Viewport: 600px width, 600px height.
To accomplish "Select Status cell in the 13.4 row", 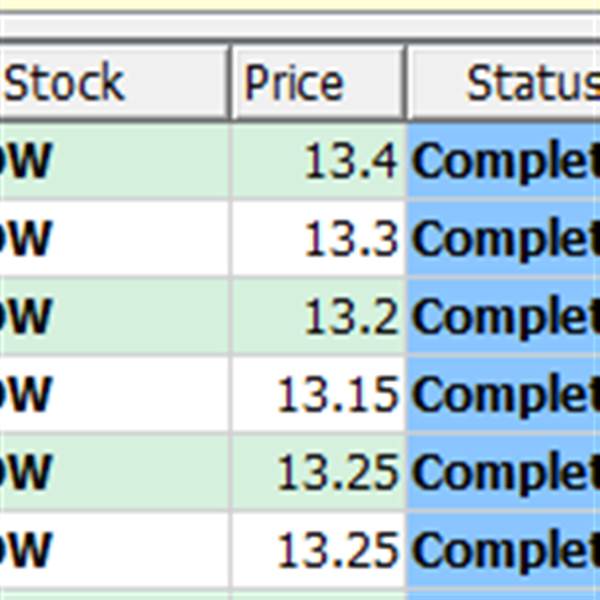I will [x=505, y=161].
